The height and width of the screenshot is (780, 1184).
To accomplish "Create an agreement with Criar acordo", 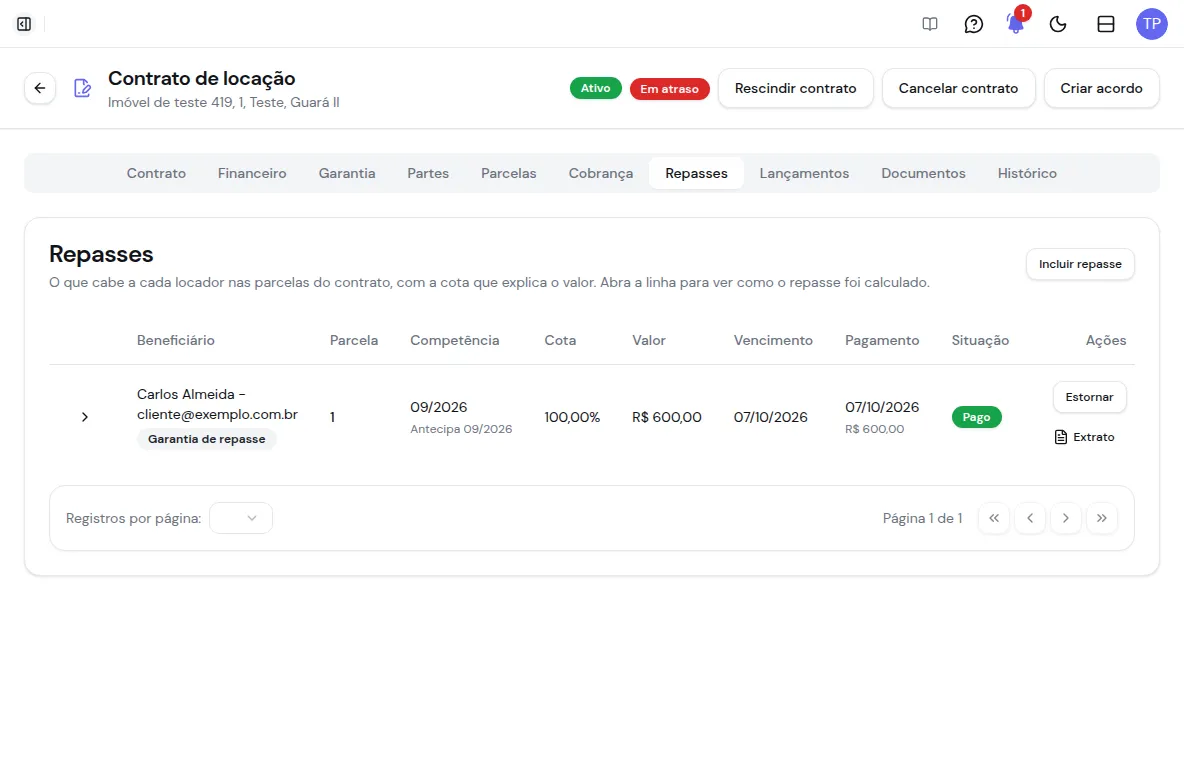I will (x=1101, y=88).
